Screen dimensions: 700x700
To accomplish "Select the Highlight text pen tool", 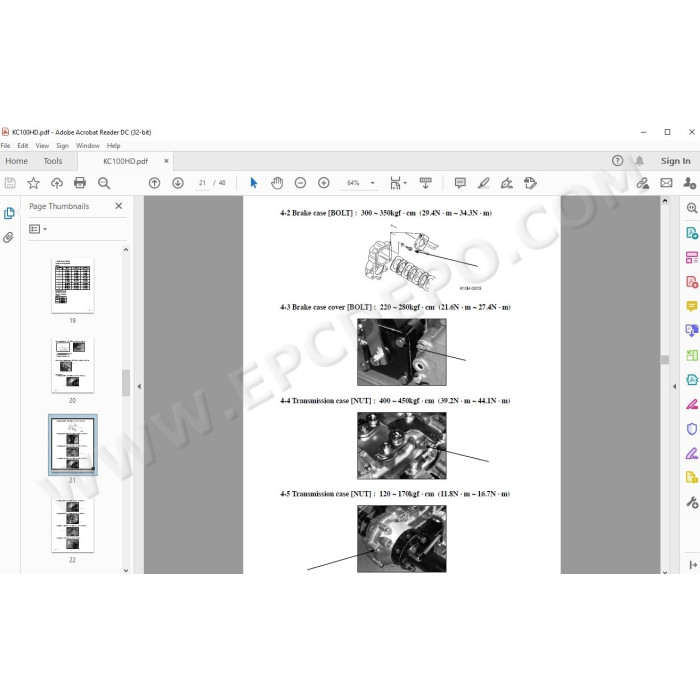I will (483, 183).
